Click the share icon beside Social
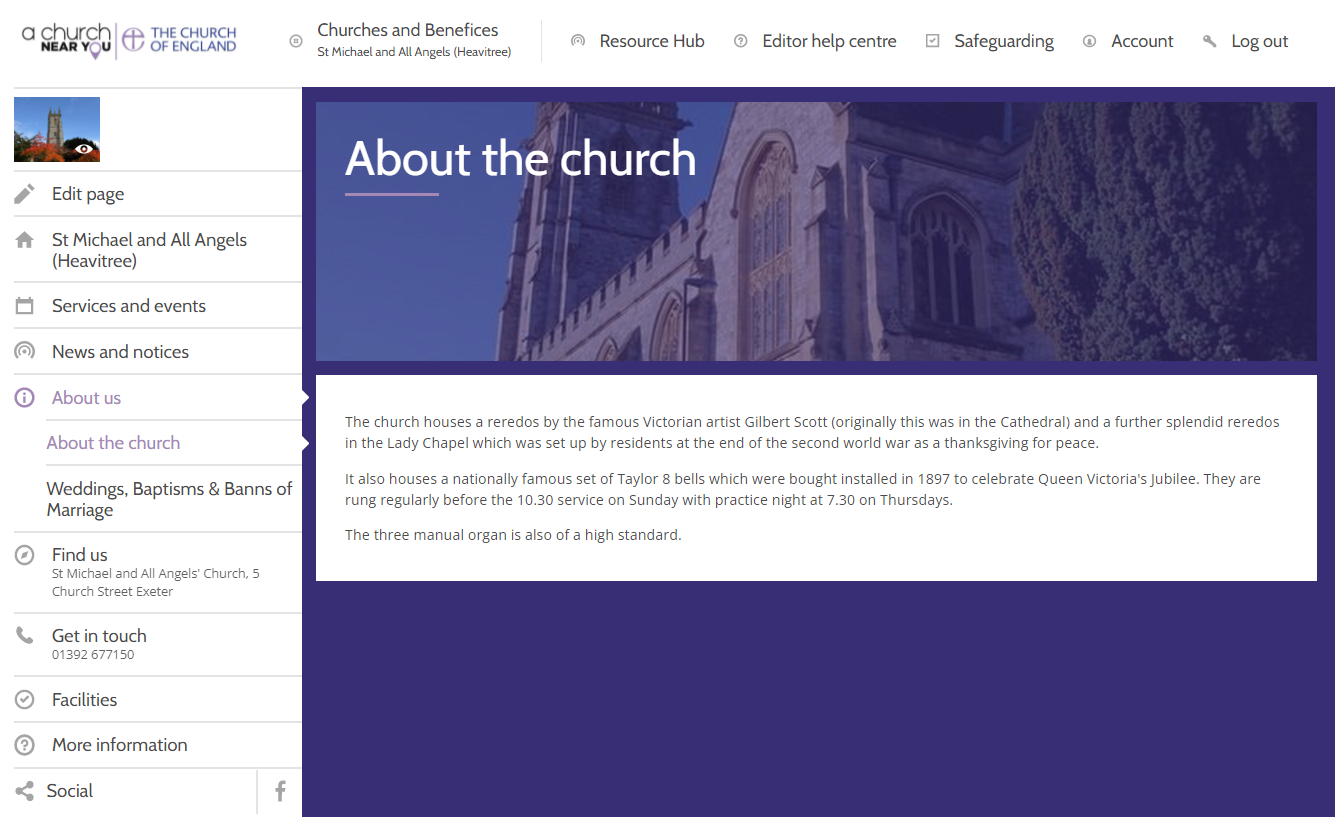The height and width of the screenshot is (817, 1335). tap(25, 791)
